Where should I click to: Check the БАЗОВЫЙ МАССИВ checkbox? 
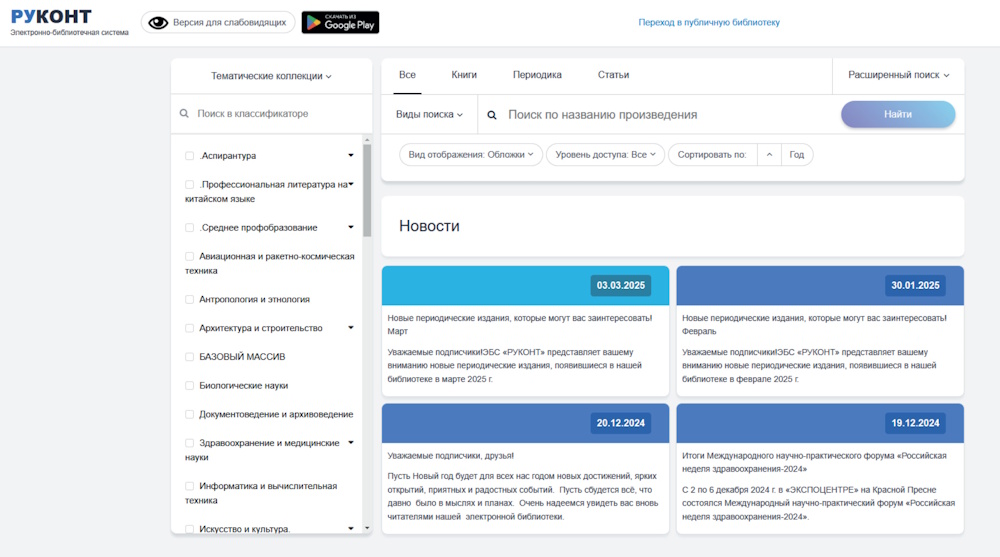point(190,357)
